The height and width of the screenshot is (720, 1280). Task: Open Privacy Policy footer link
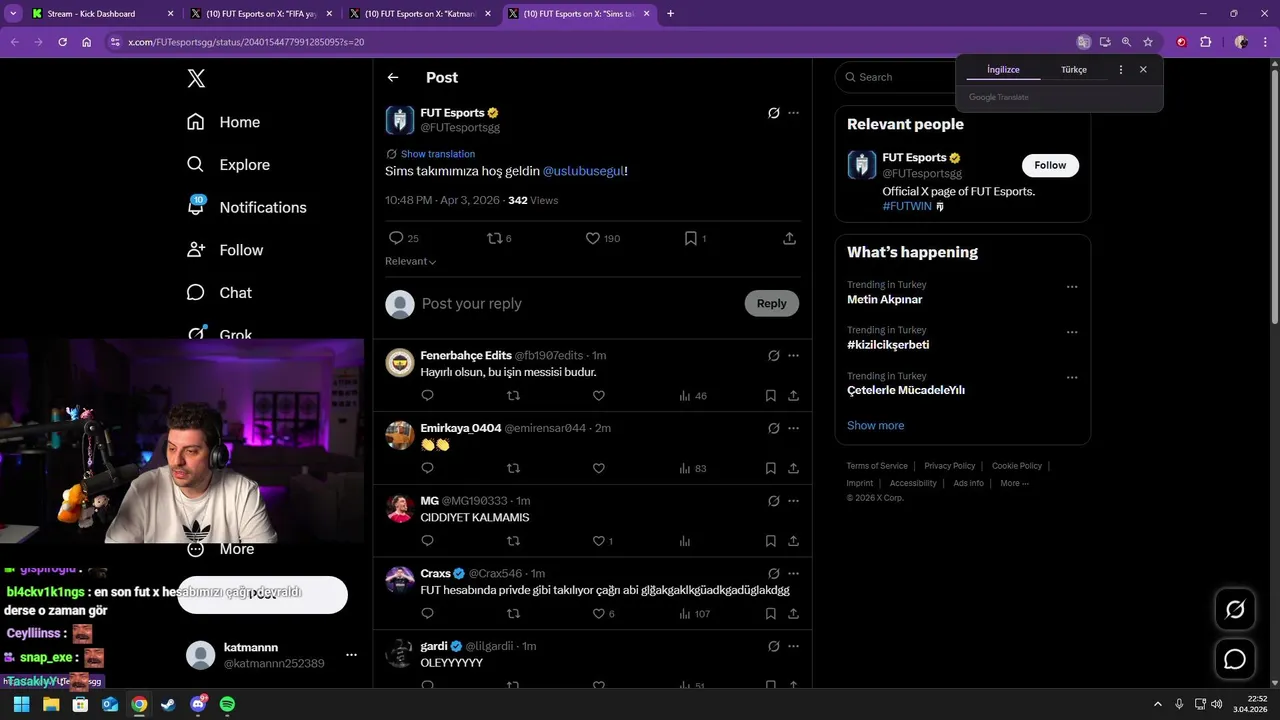[949, 466]
